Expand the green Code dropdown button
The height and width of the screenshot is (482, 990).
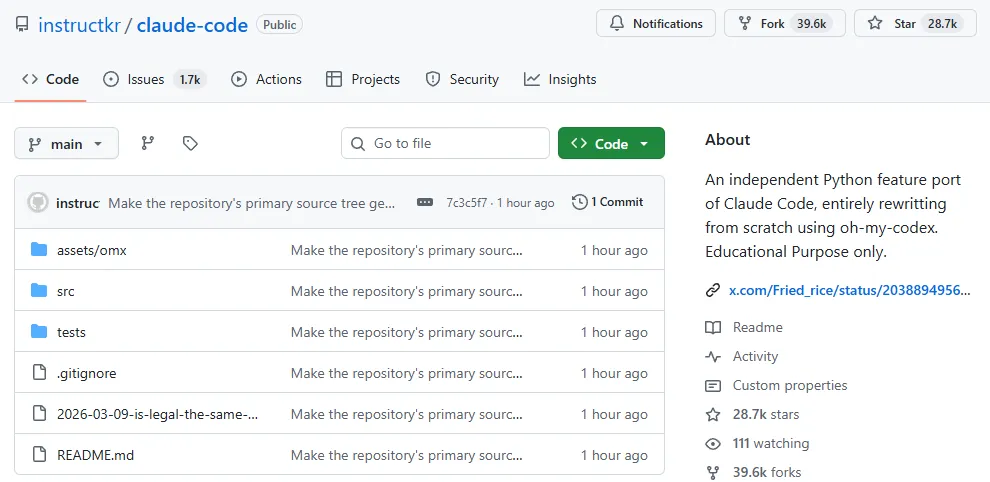(x=611, y=143)
